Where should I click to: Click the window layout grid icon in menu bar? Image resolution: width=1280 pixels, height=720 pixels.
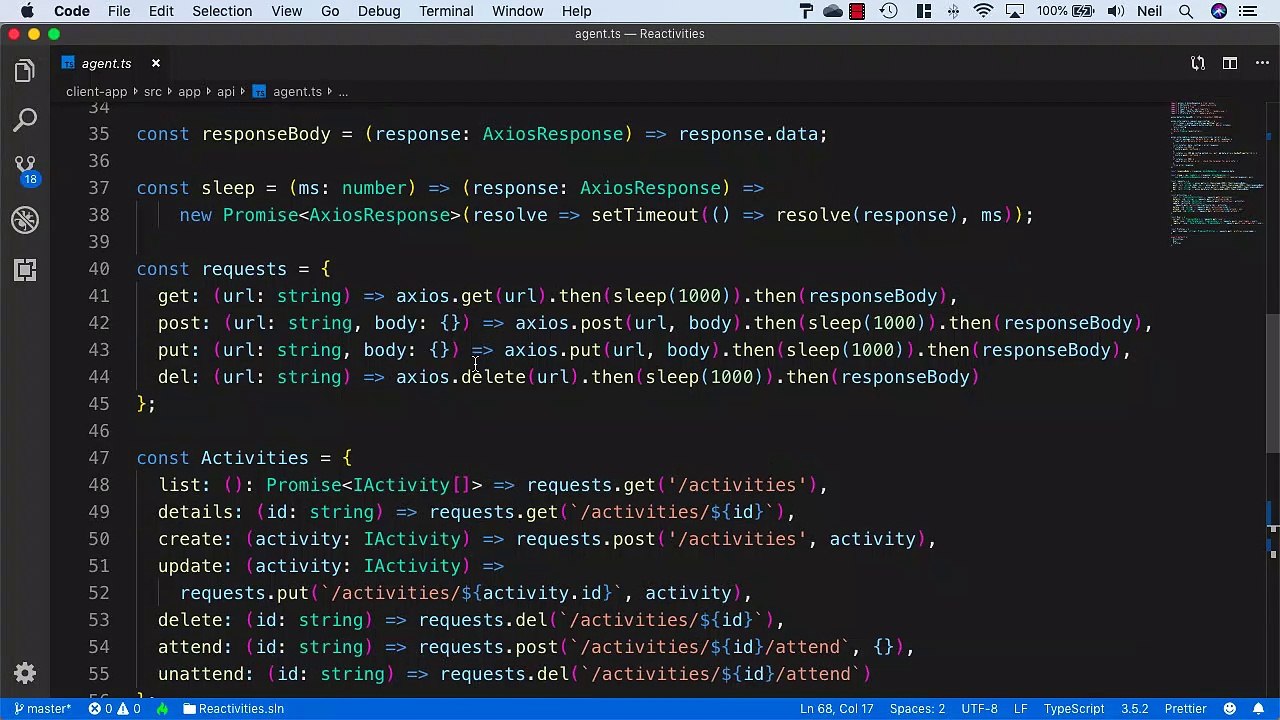pyautogui.click(x=924, y=11)
